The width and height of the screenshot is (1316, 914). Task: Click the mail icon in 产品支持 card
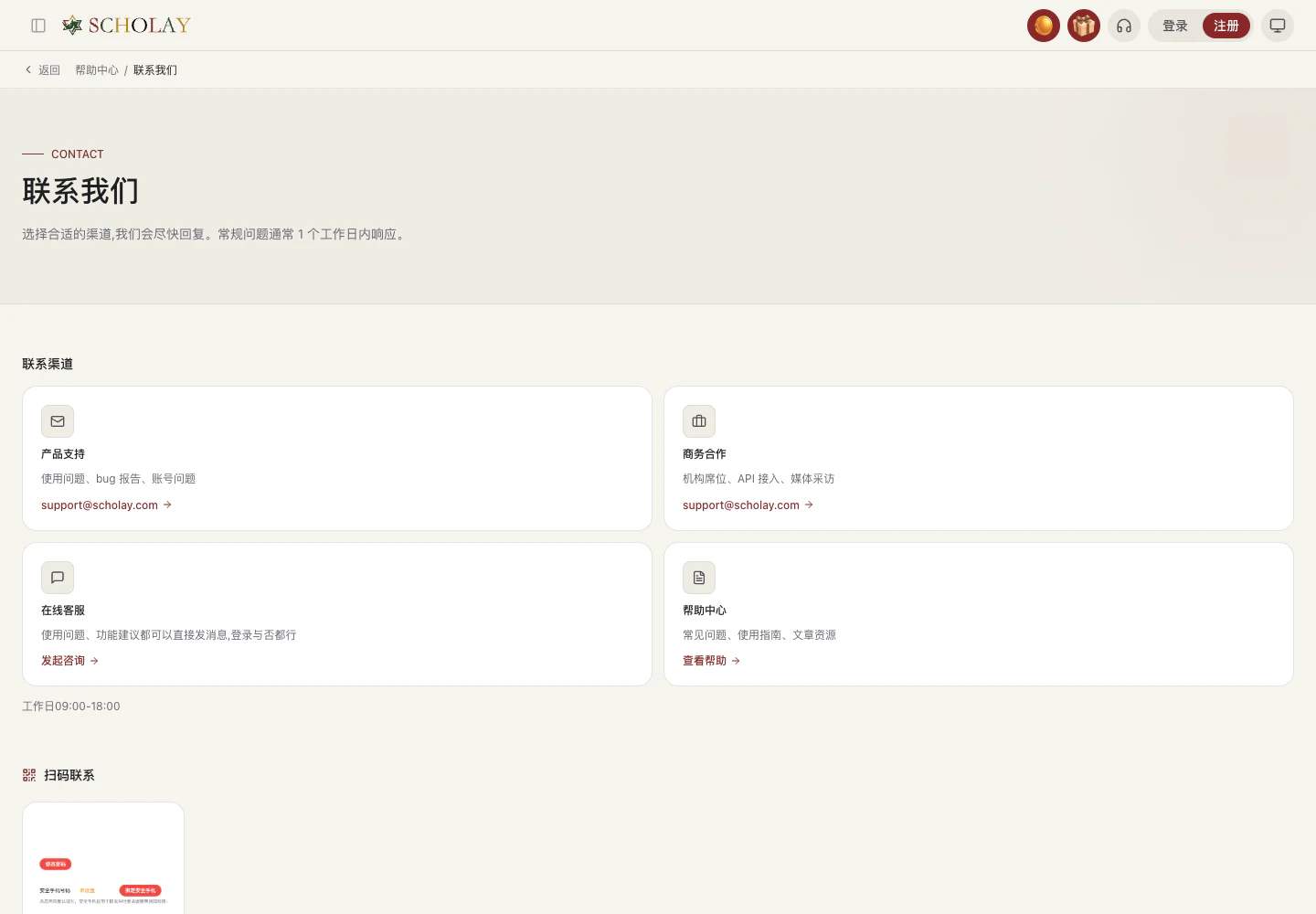coord(58,421)
